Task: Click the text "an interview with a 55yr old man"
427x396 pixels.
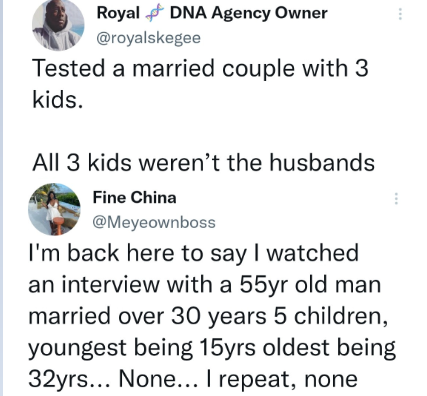Action: (x=204, y=285)
